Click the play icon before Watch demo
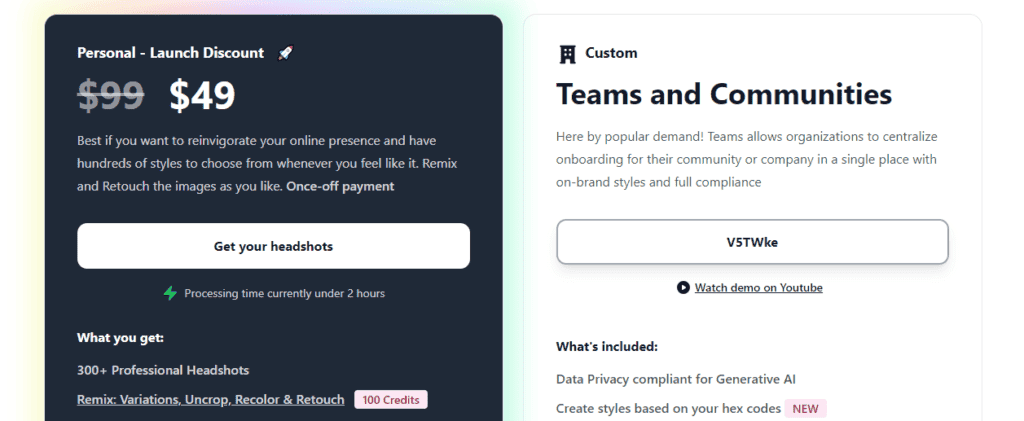This screenshot has width=1024, height=421. pos(683,288)
